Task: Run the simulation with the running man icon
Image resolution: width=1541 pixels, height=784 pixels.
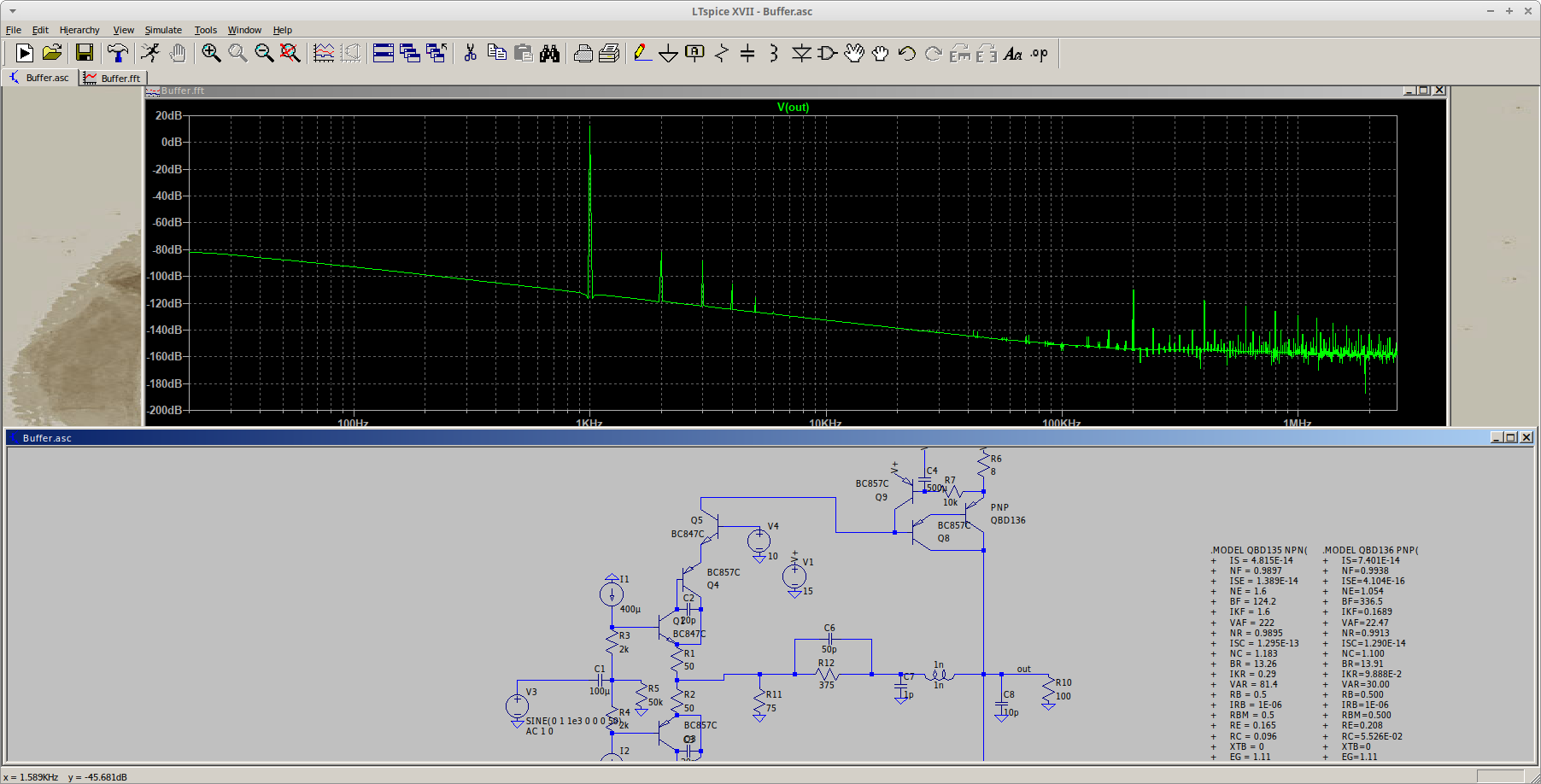Action: point(150,53)
